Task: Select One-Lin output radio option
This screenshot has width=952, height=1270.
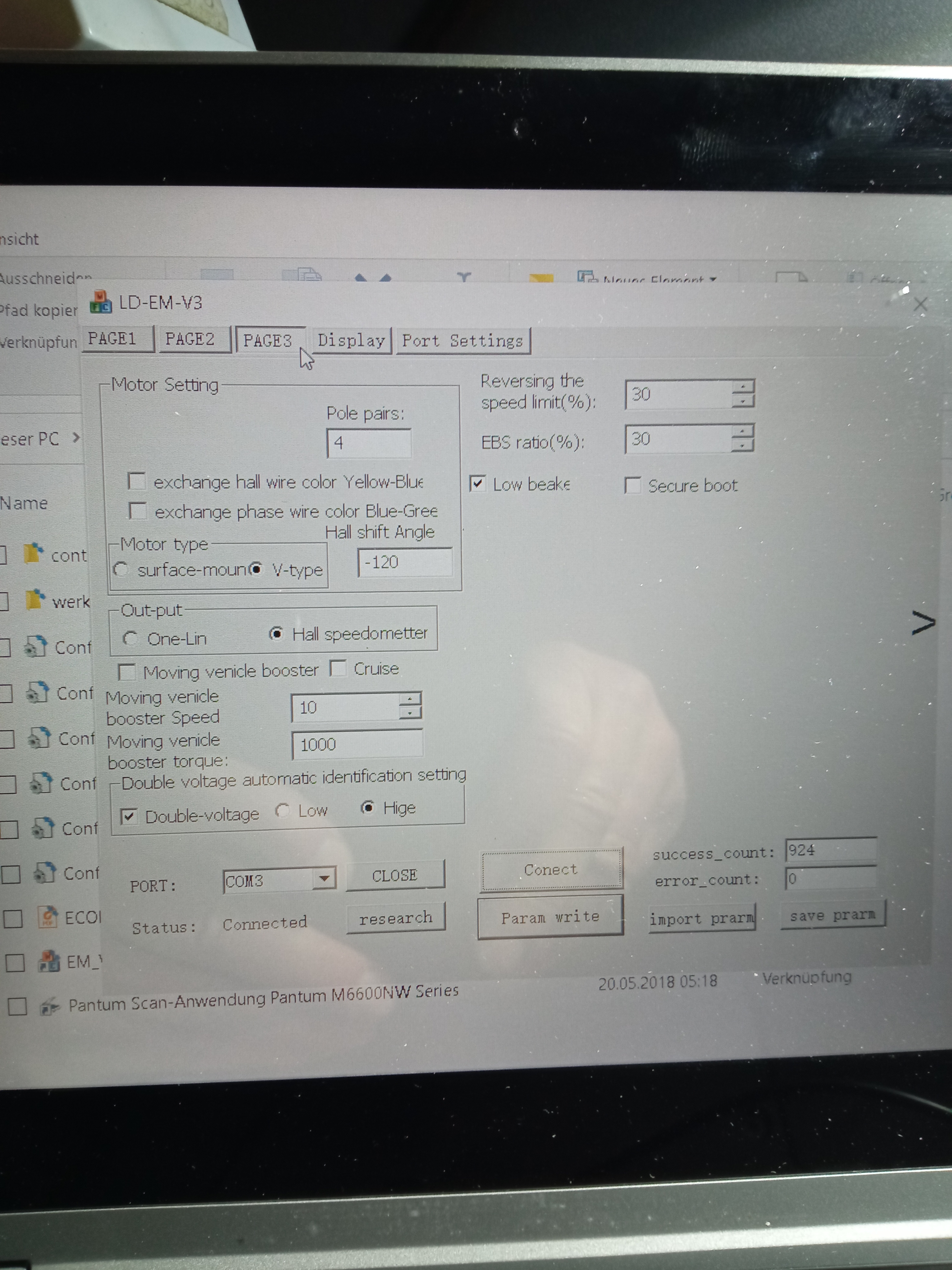Action: pyautogui.click(x=130, y=638)
